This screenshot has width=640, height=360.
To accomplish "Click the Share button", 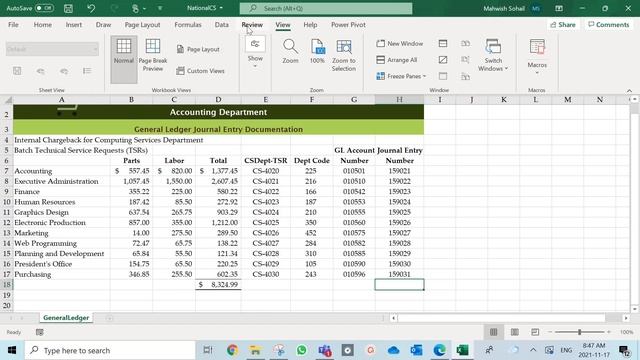I will pos(563,25).
